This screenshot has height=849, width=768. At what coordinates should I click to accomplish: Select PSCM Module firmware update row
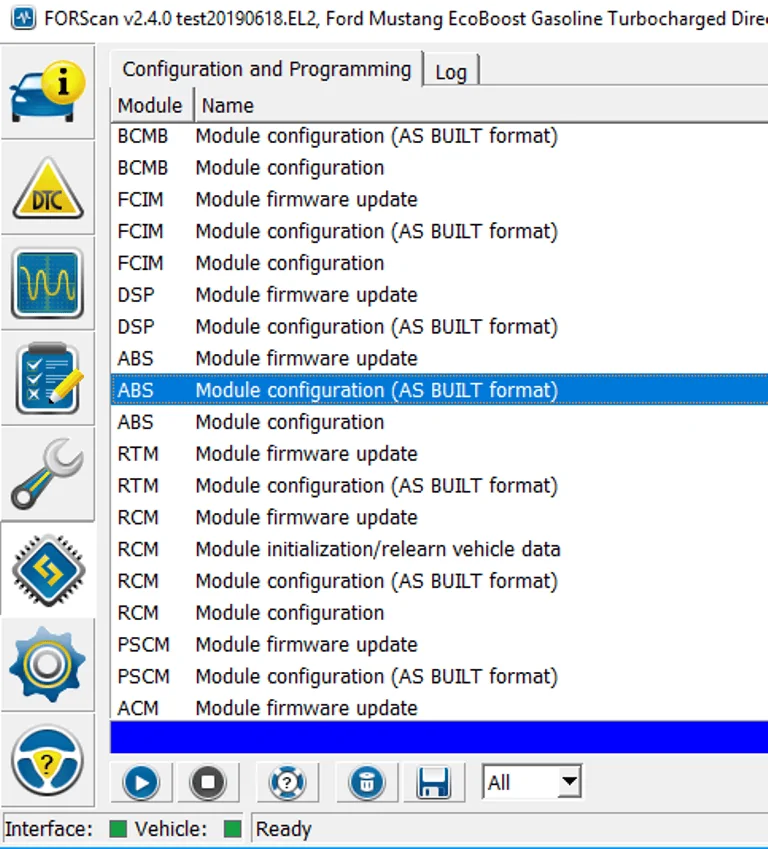pos(439,645)
